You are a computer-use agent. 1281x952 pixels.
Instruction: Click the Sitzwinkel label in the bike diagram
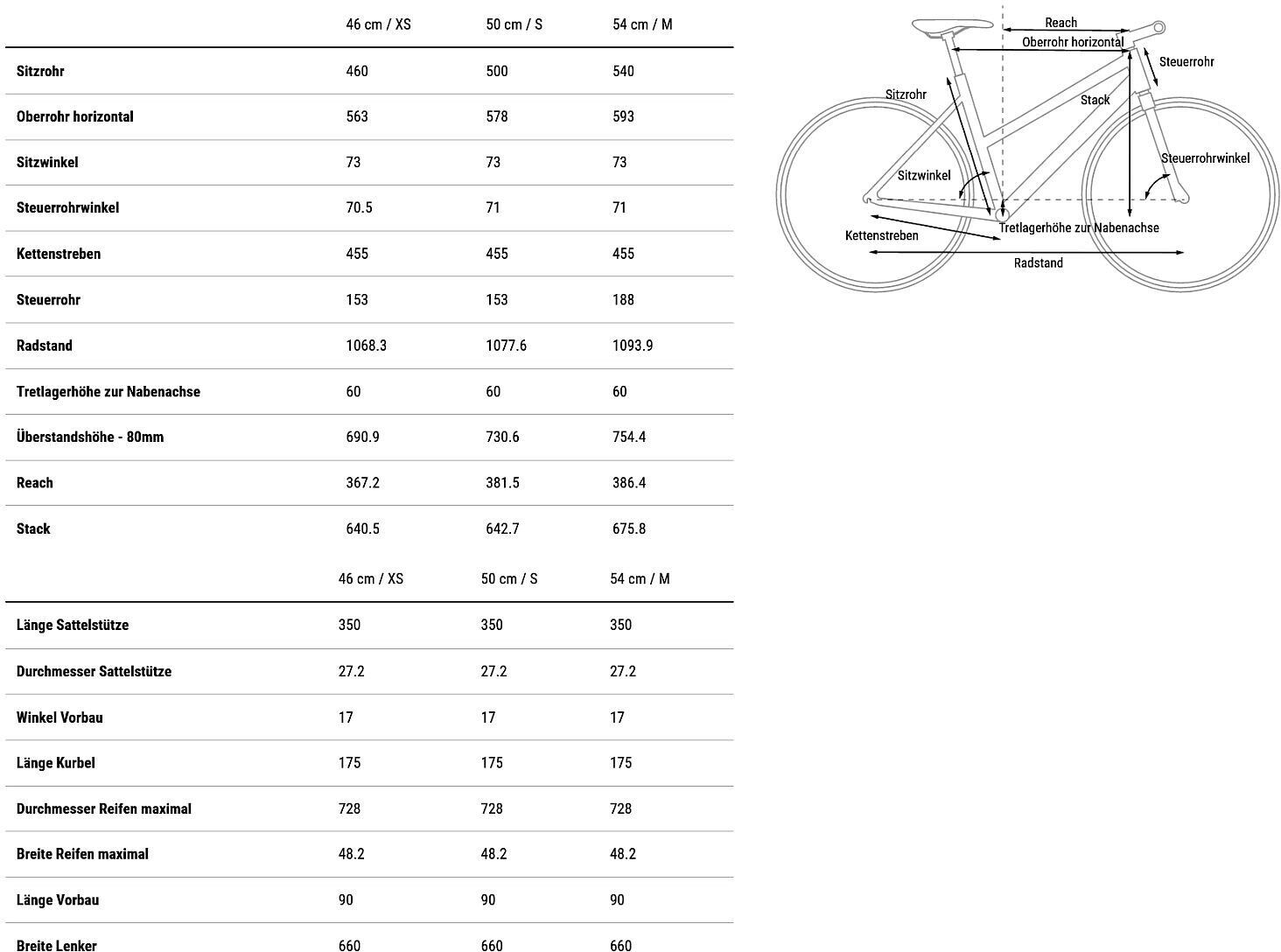(923, 175)
